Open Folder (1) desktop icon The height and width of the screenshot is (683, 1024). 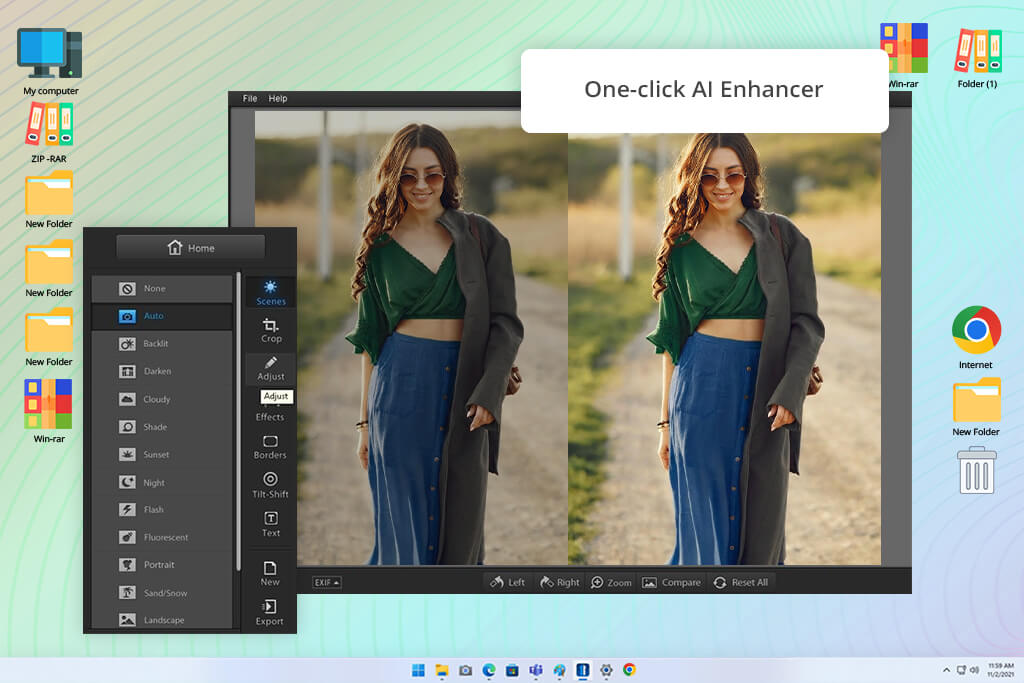[978, 58]
